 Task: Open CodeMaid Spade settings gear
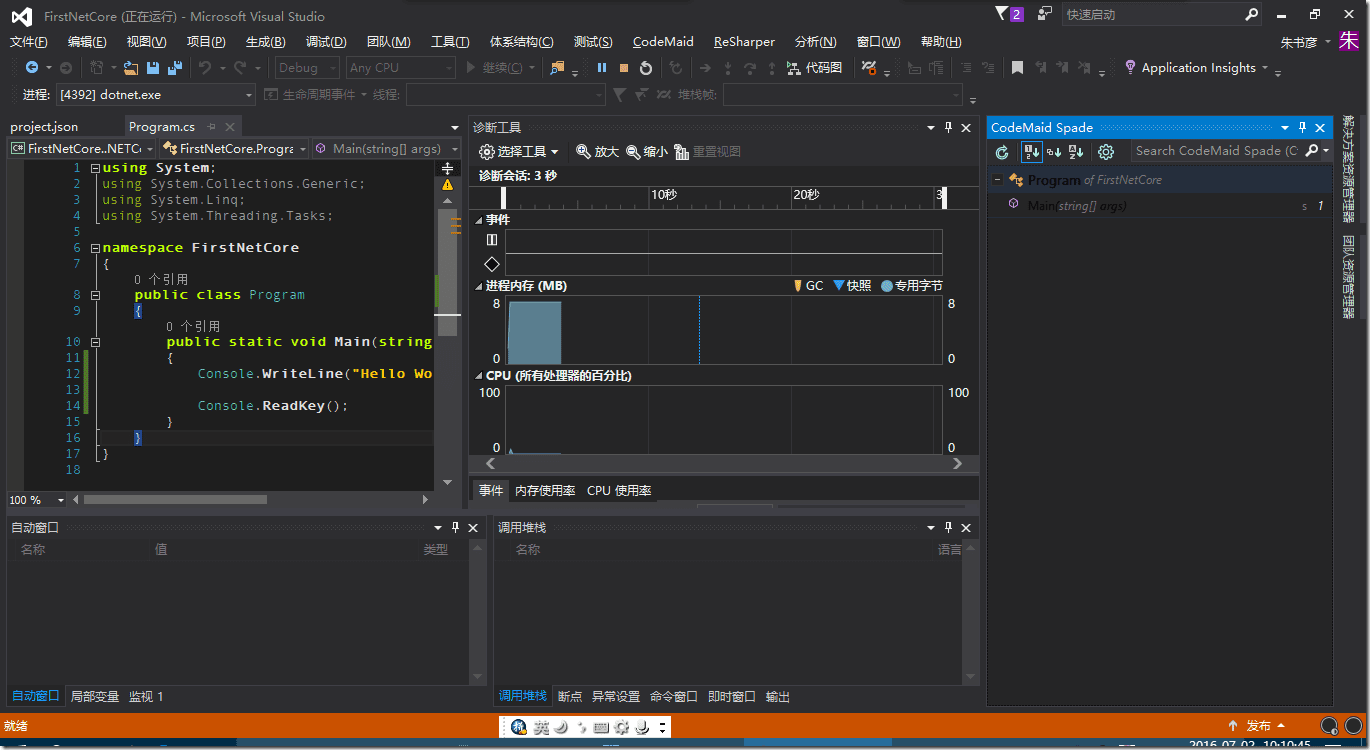point(1104,152)
